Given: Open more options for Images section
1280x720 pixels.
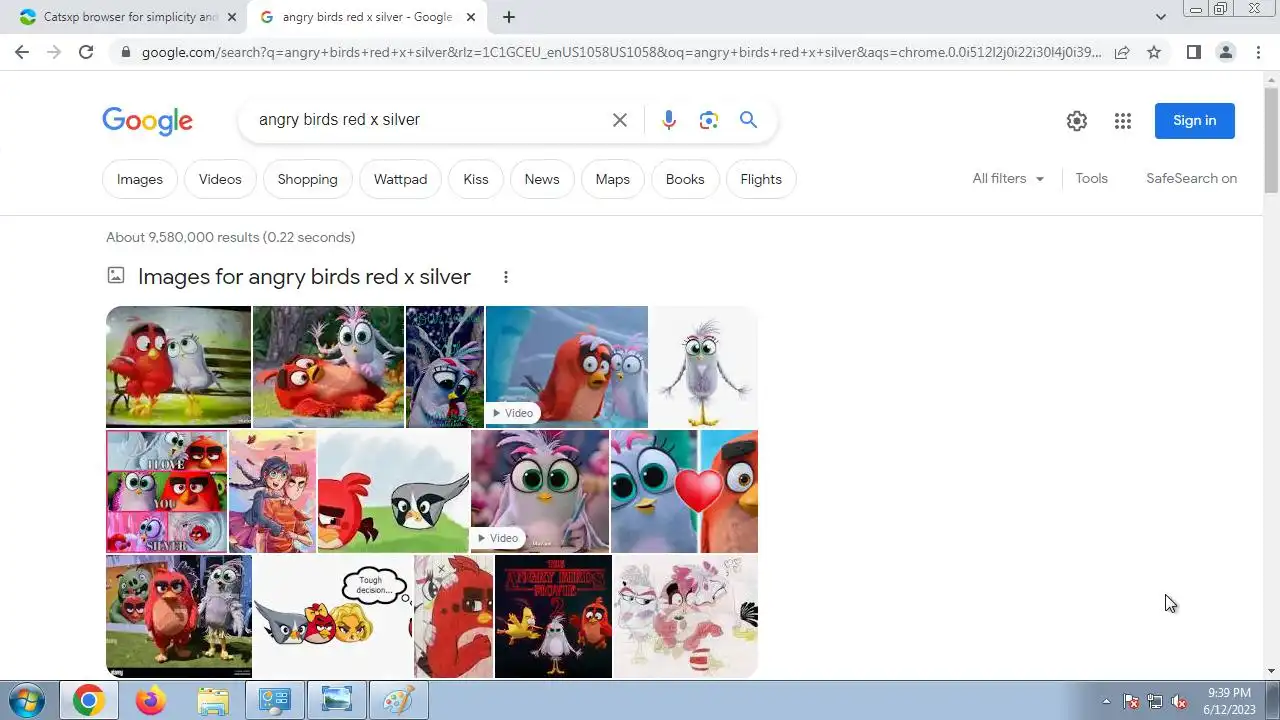Looking at the screenshot, I should [506, 277].
